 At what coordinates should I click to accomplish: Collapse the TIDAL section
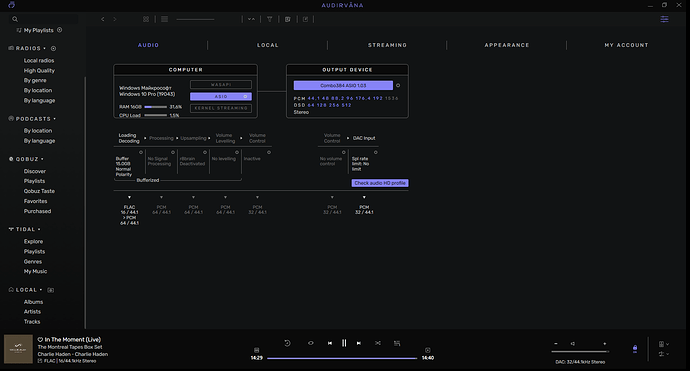click(39, 229)
